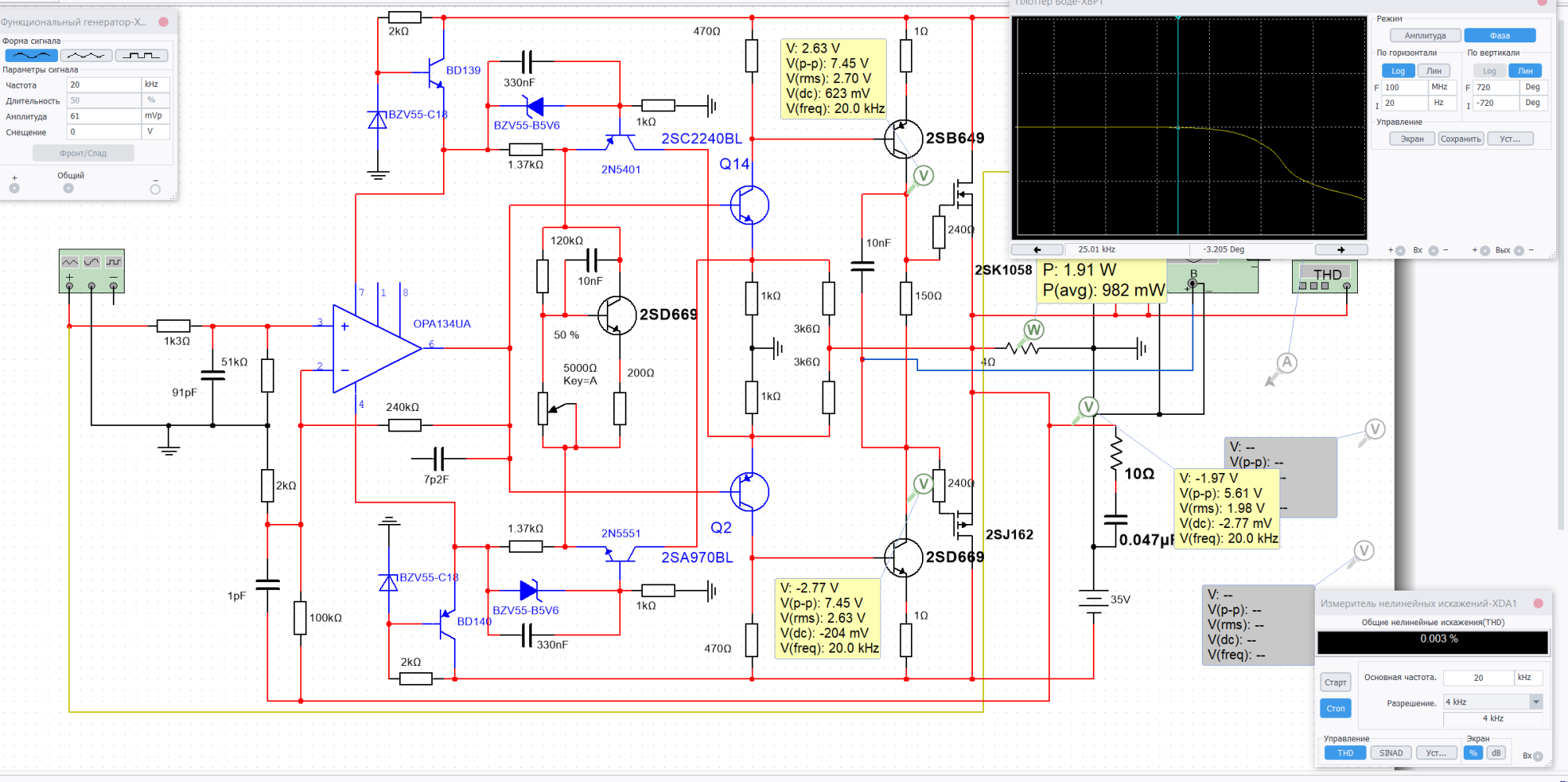Edit the Амплитуда value field

[104, 116]
